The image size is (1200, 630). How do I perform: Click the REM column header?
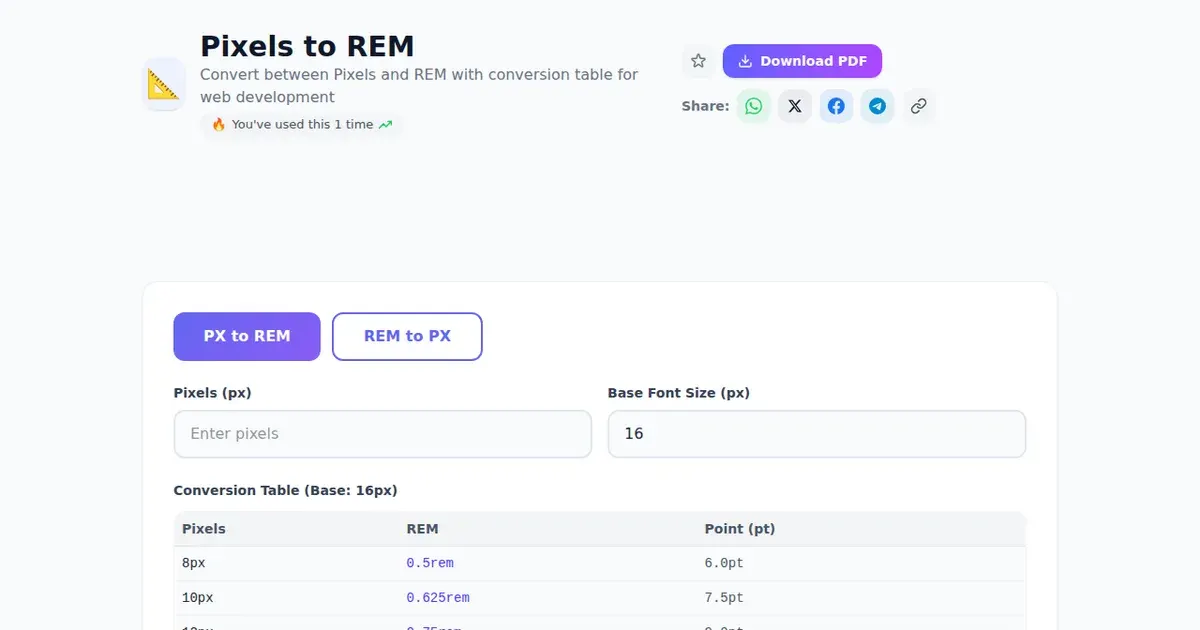(422, 529)
